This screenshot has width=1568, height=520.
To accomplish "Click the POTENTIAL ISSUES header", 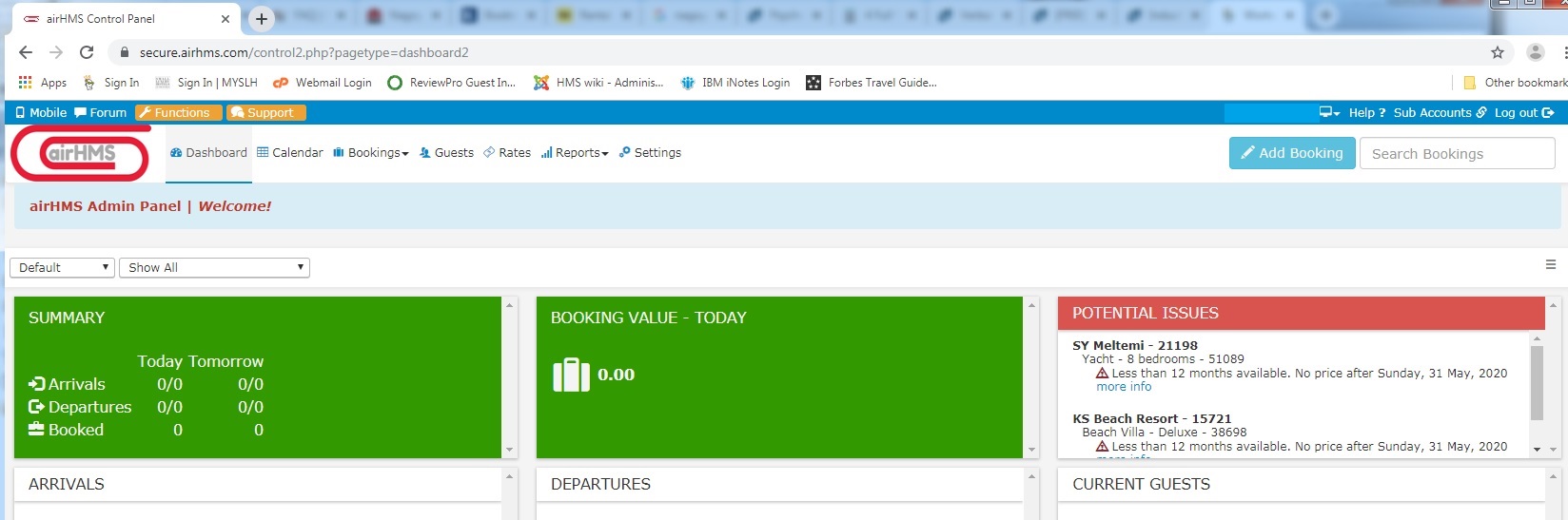I will click(1301, 313).
